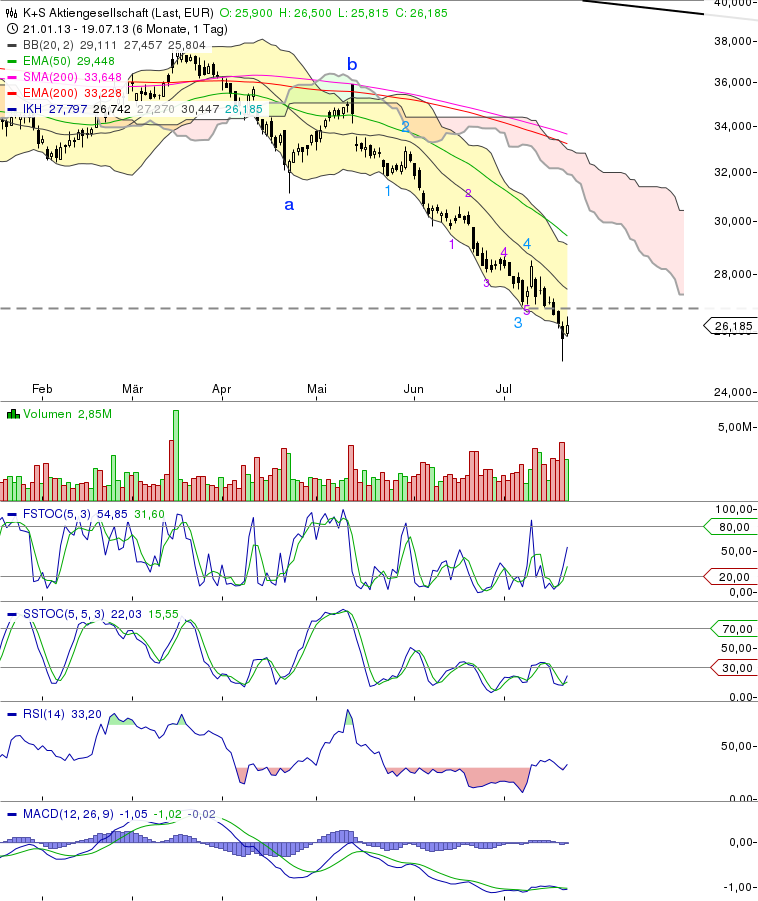Click the clock icon next to date range
This screenshot has height=901, width=758.
(11, 29)
